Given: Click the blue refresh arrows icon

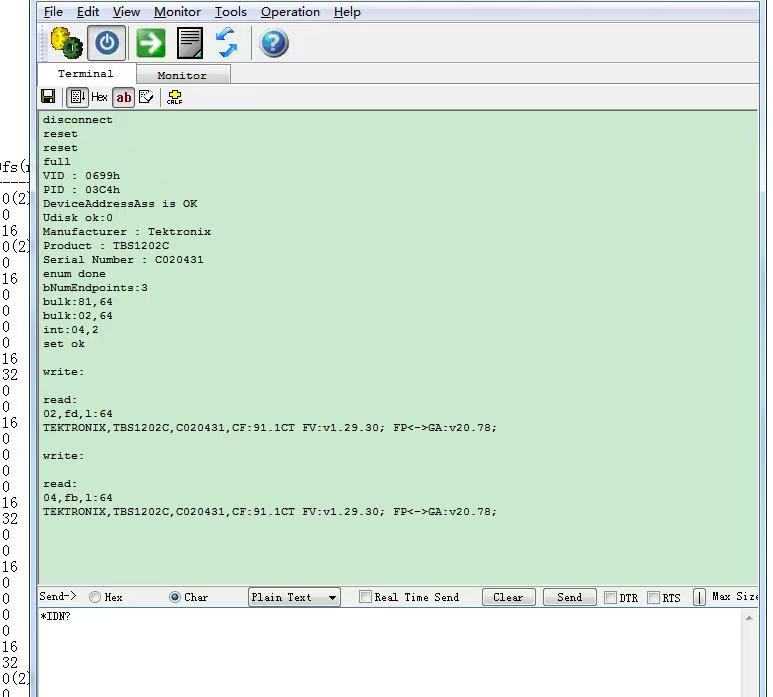Looking at the screenshot, I should 227,42.
